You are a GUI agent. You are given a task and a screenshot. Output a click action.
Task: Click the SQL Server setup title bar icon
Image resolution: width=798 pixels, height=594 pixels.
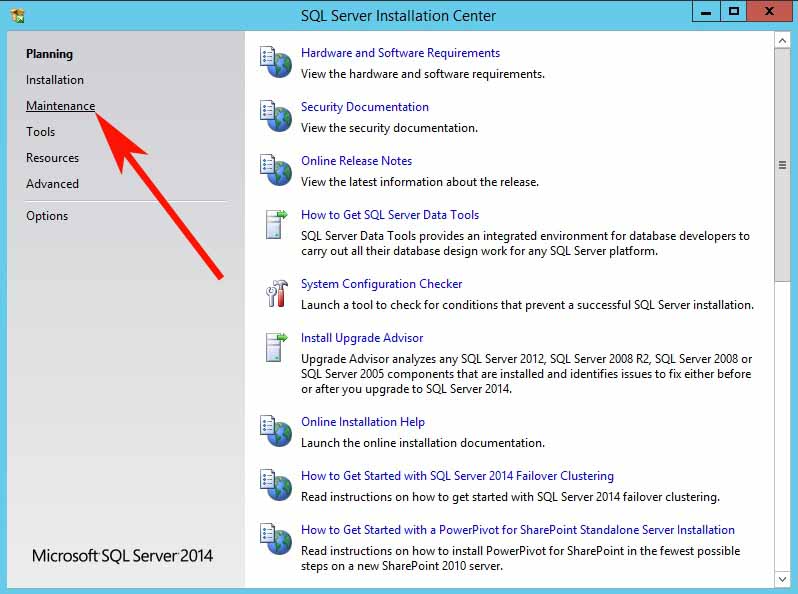[x=17, y=16]
